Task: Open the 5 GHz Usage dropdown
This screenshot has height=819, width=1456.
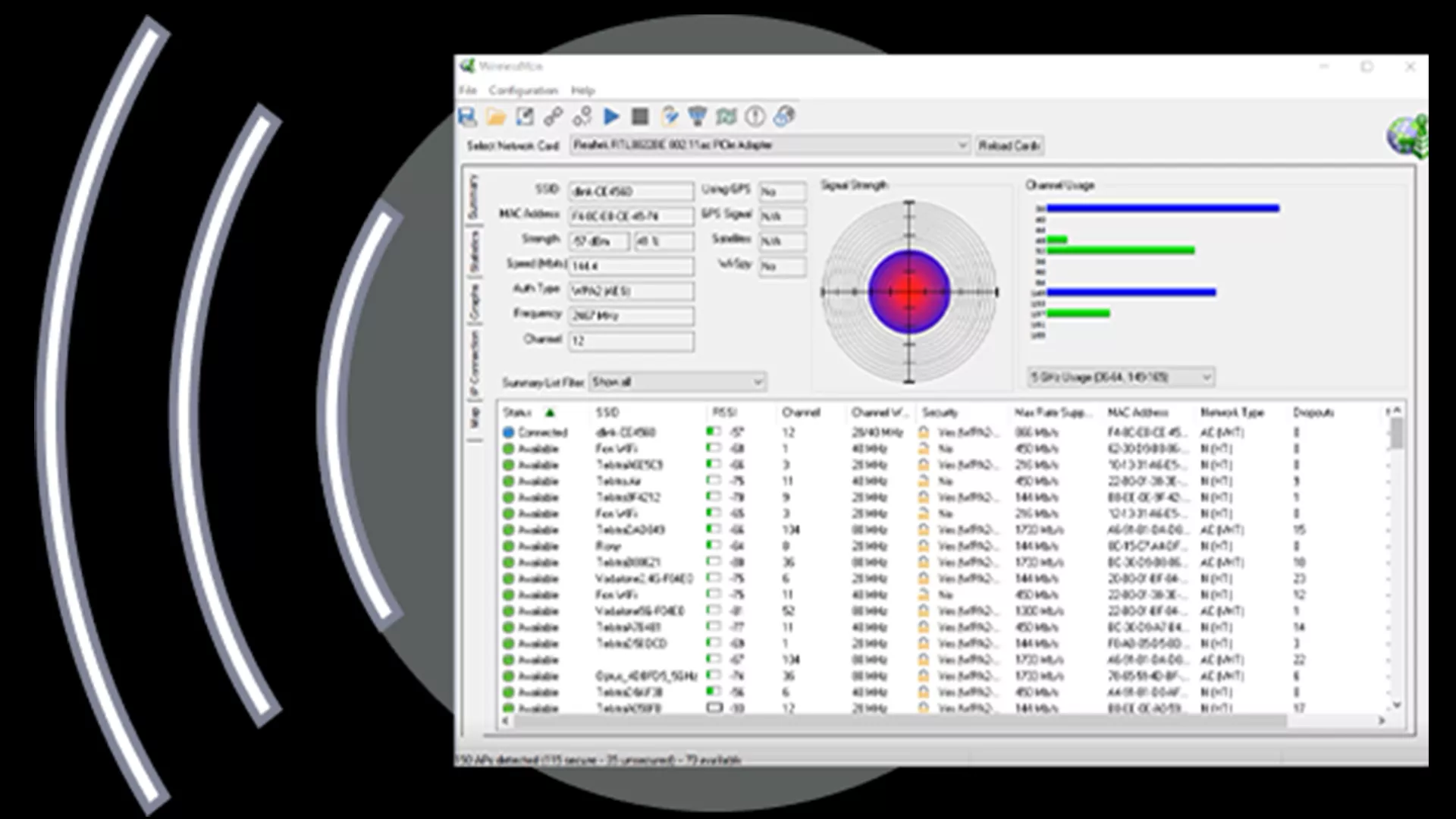Action: tap(1207, 377)
